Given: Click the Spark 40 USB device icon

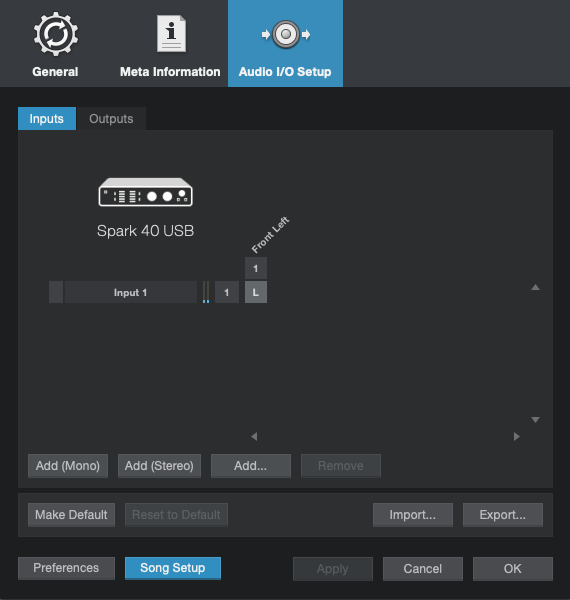Looking at the screenshot, I should coord(145,192).
